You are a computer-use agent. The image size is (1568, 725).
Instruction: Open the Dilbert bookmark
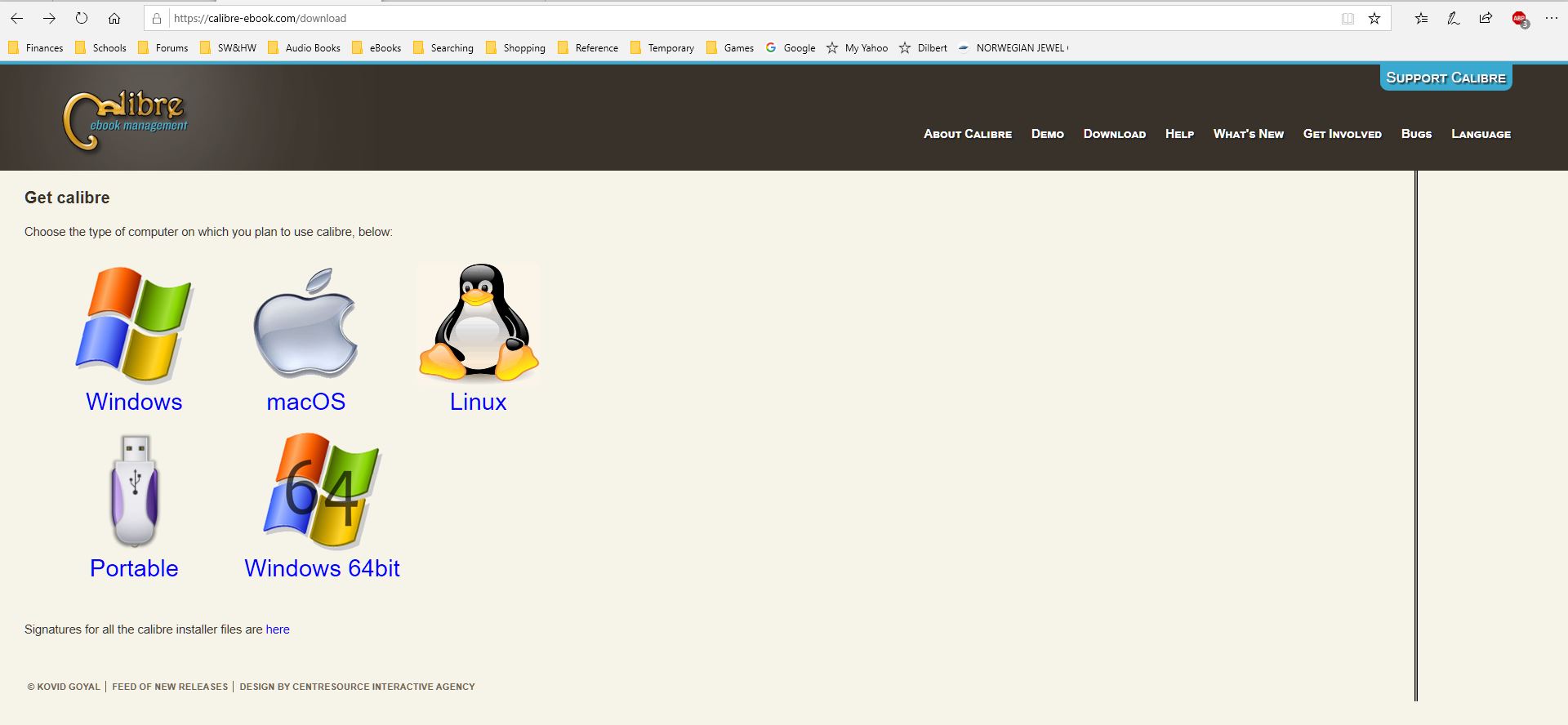pyautogui.click(x=923, y=48)
